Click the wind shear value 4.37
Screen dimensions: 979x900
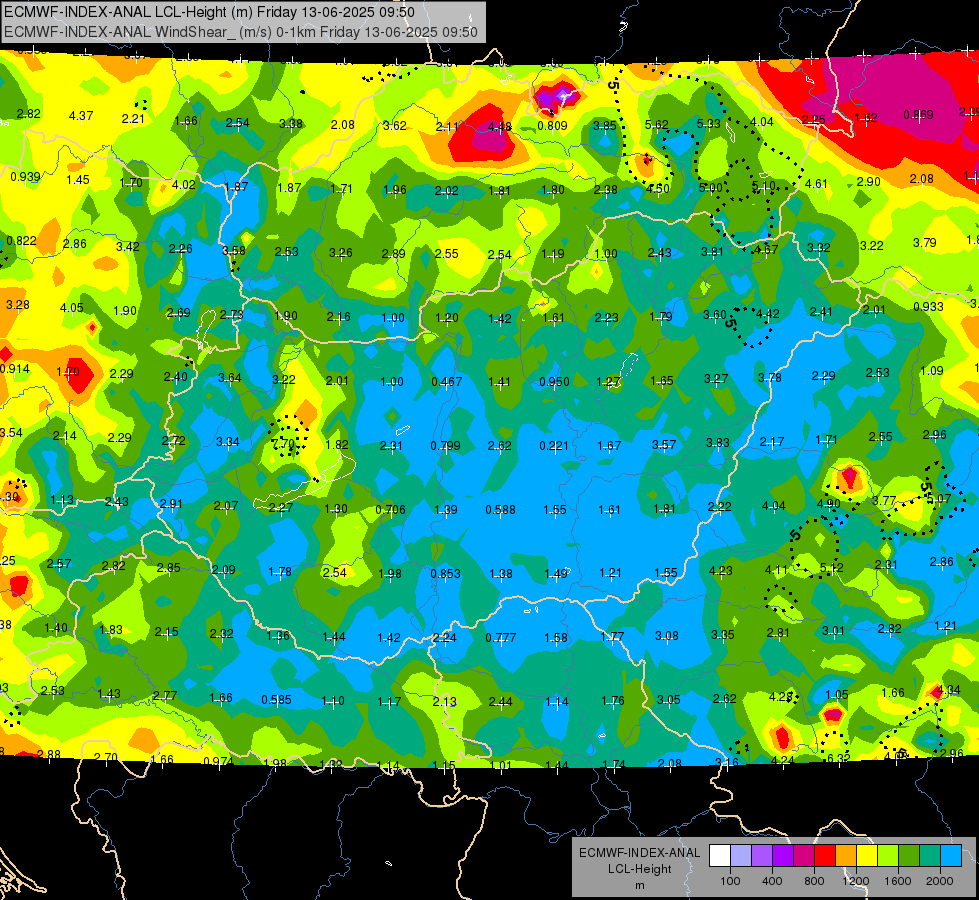81,116
